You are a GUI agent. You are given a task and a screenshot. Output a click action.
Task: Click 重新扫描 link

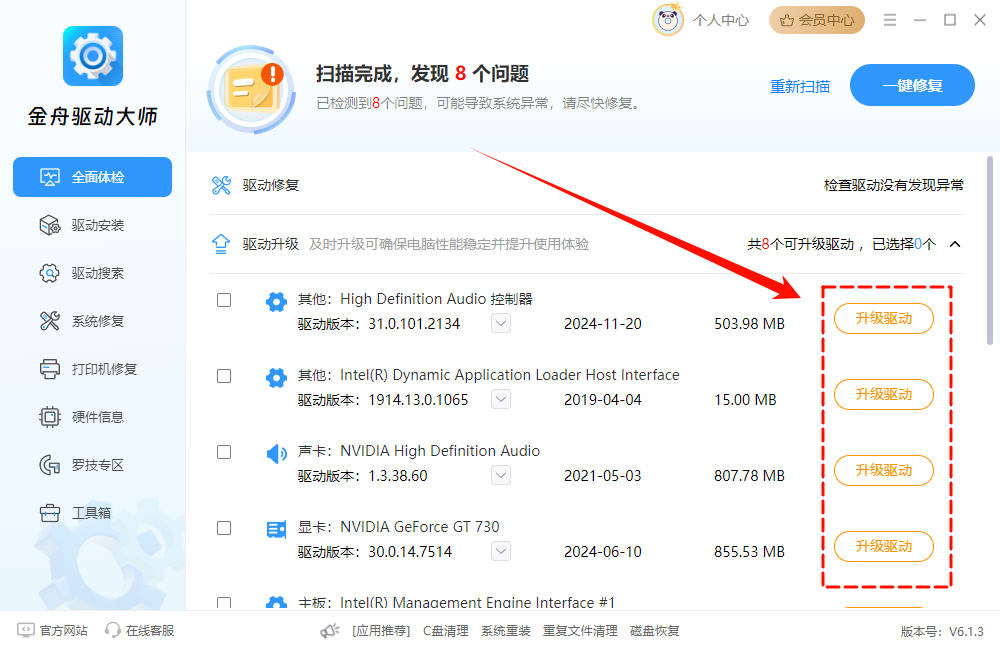[x=800, y=86]
